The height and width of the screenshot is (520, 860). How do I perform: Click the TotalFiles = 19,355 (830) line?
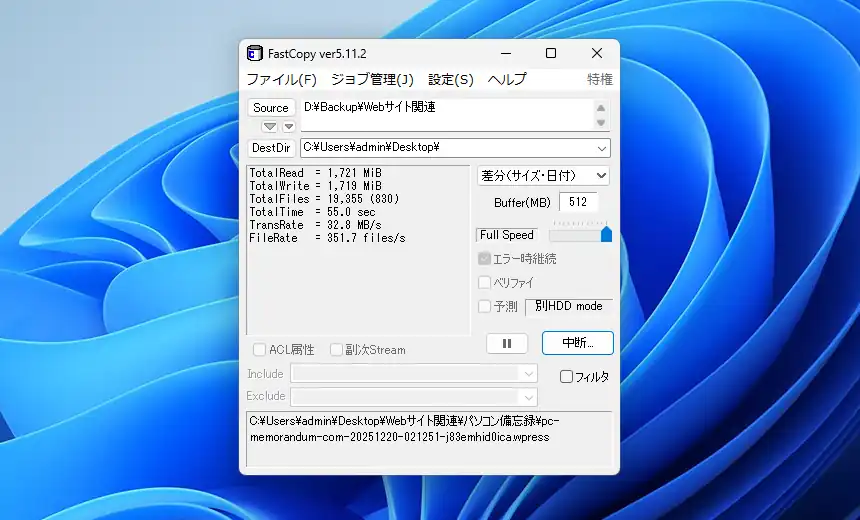pyautogui.click(x=324, y=199)
